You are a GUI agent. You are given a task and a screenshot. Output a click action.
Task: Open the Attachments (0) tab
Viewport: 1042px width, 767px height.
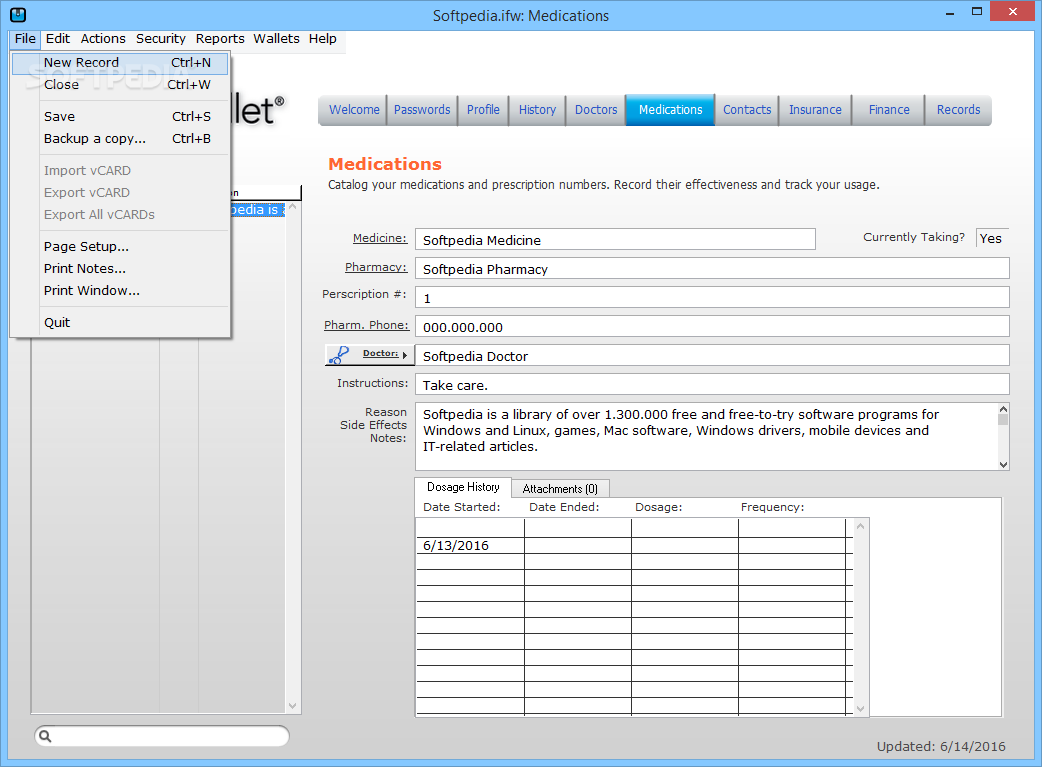[x=560, y=489]
